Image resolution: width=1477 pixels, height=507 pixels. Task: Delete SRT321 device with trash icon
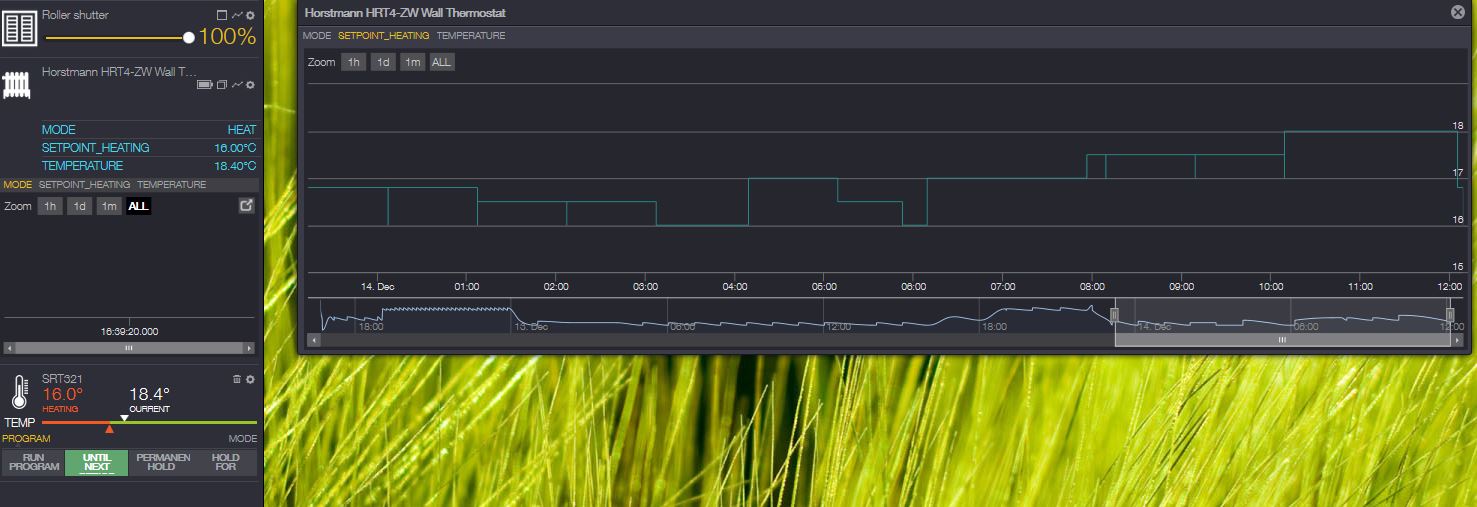point(237,379)
